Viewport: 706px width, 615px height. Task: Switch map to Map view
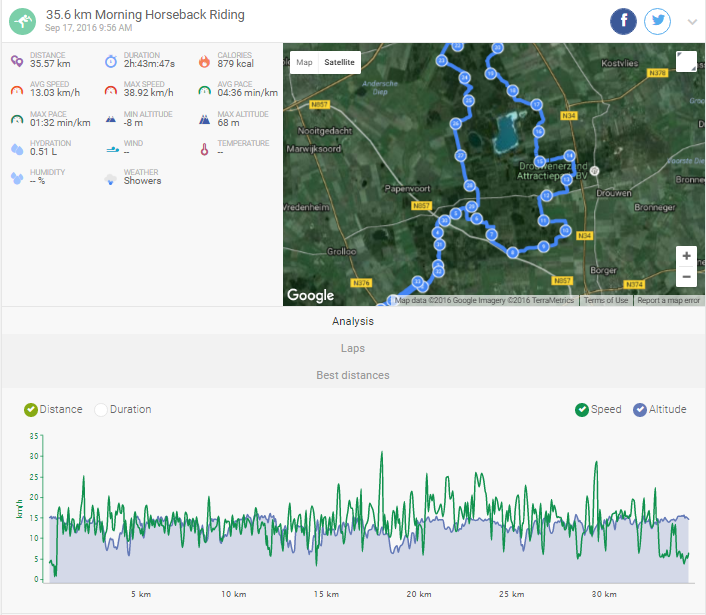(x=304, y=62)
